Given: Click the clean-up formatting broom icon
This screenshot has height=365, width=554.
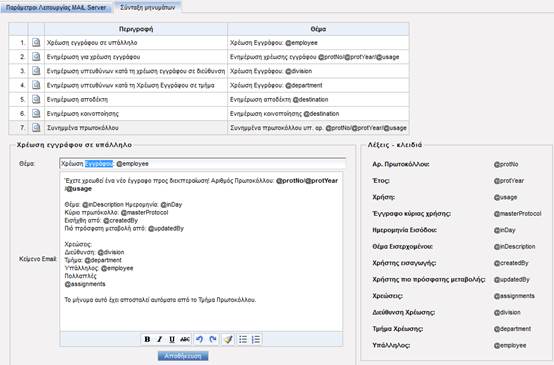Looking at the screenshot, I should (228, 339).
